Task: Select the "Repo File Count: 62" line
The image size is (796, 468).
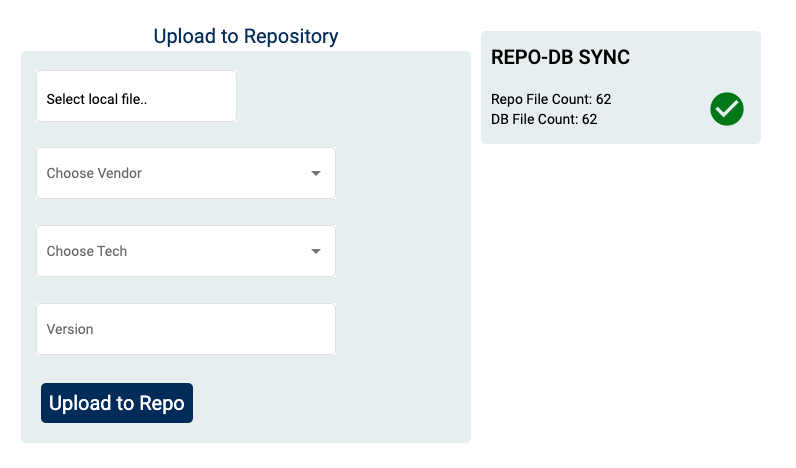Action: tap(551, 99)
